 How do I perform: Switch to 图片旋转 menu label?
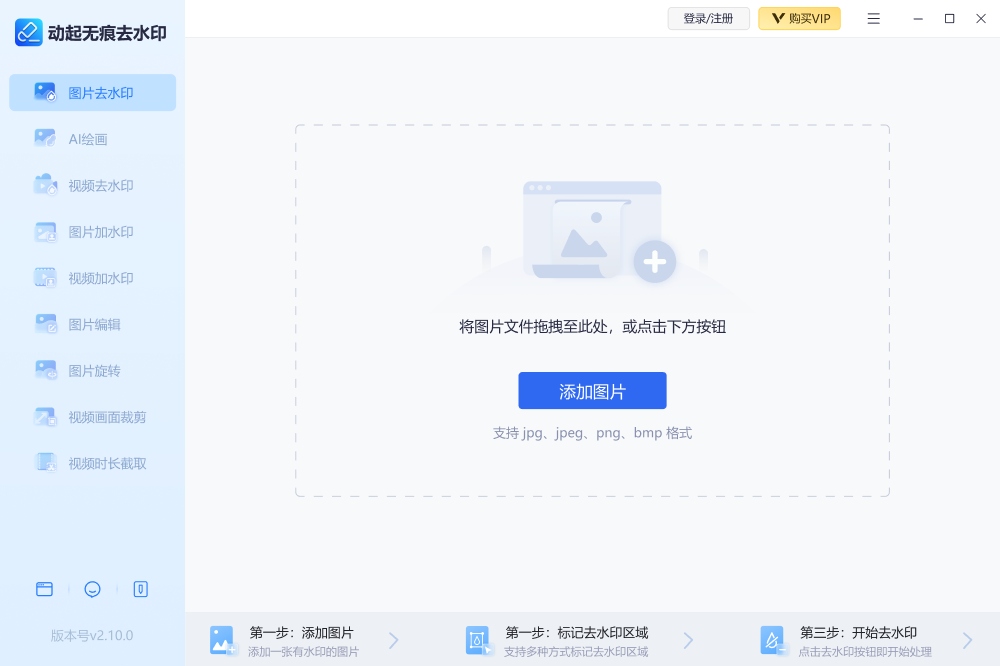(x=94, y=371)
